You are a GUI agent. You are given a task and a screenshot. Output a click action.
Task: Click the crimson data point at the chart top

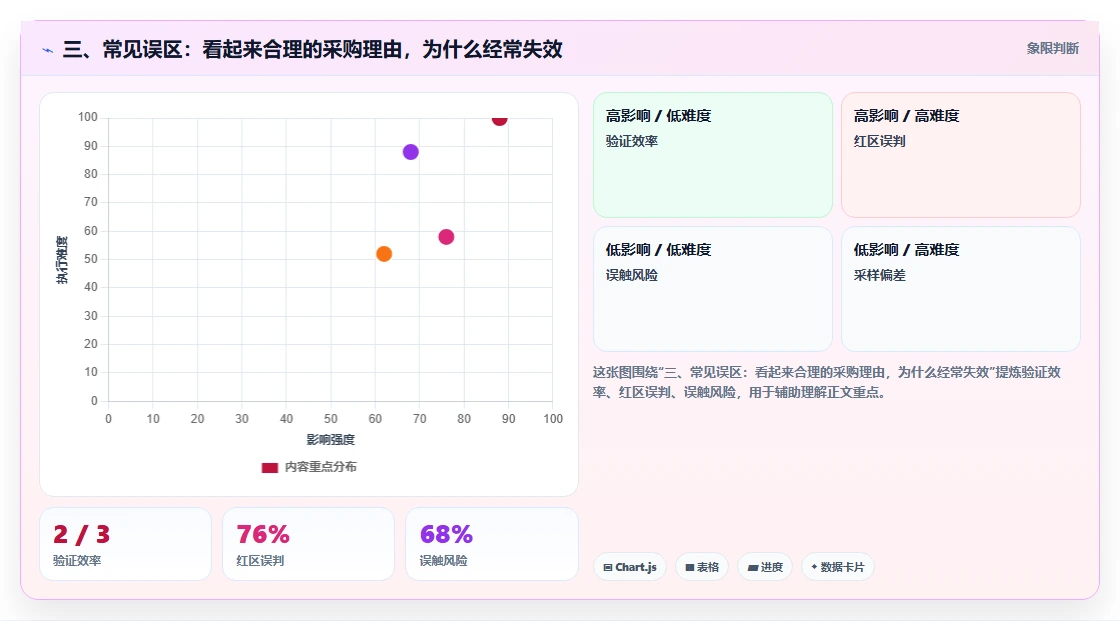[x=499, y=119]
